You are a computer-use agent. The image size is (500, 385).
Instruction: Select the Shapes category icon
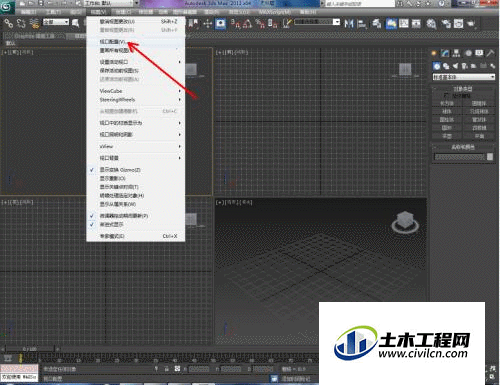446,66
